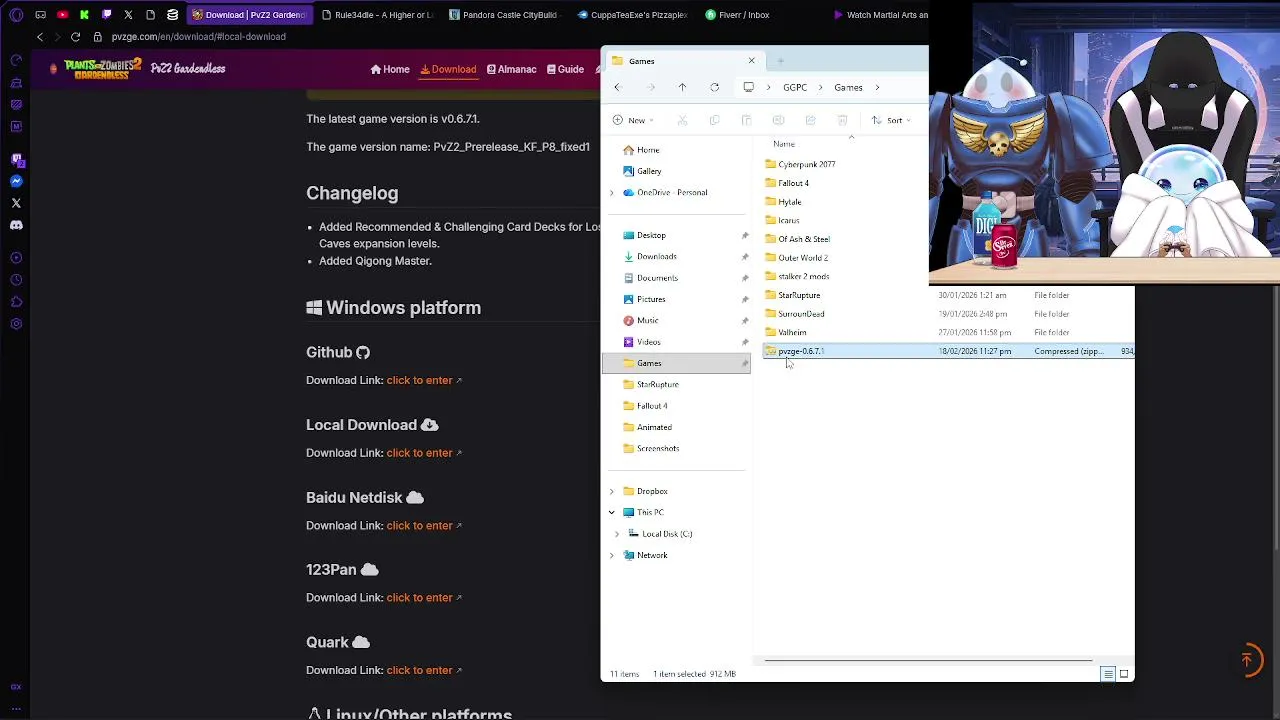Click 123Pan 'click to enter' link
This screenshot has width=1280, height=720.
click(420, 598)
